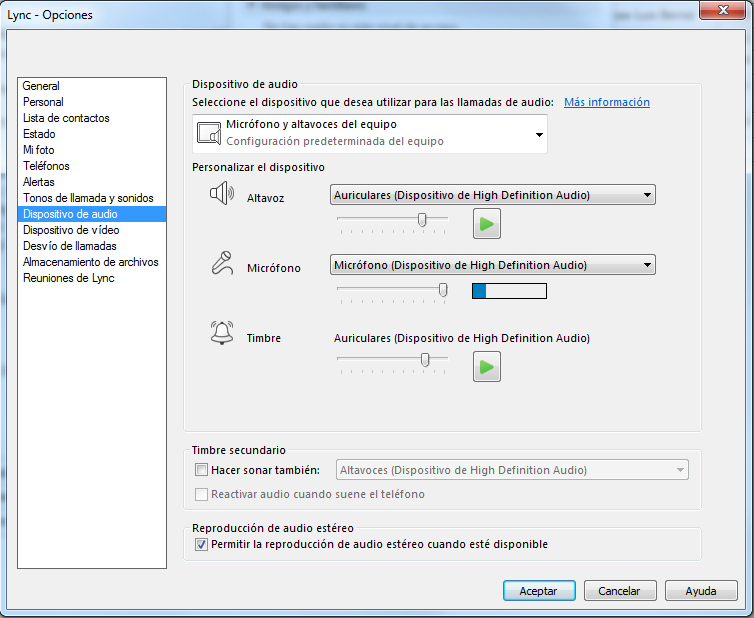Screen dimensions: 754x618
Task: Click the Cancelar button
Action: coord(620,591)
